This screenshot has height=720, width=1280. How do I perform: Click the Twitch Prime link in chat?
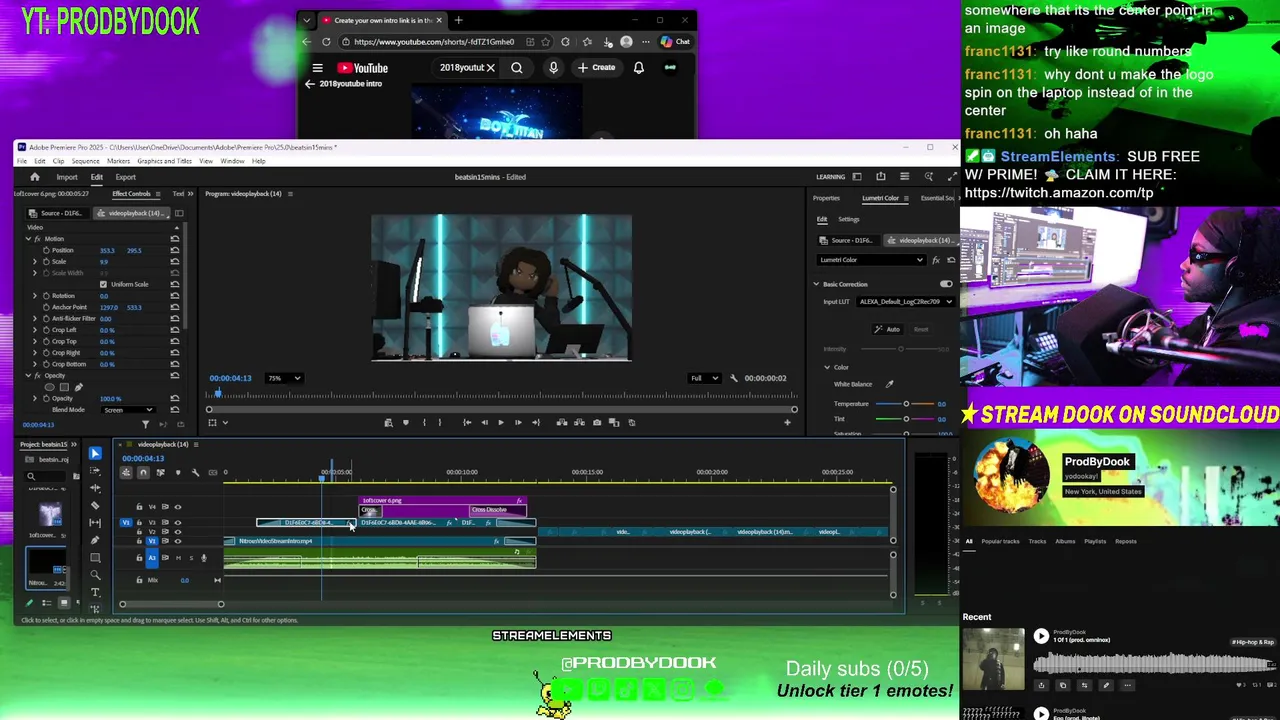(1059, 193)
